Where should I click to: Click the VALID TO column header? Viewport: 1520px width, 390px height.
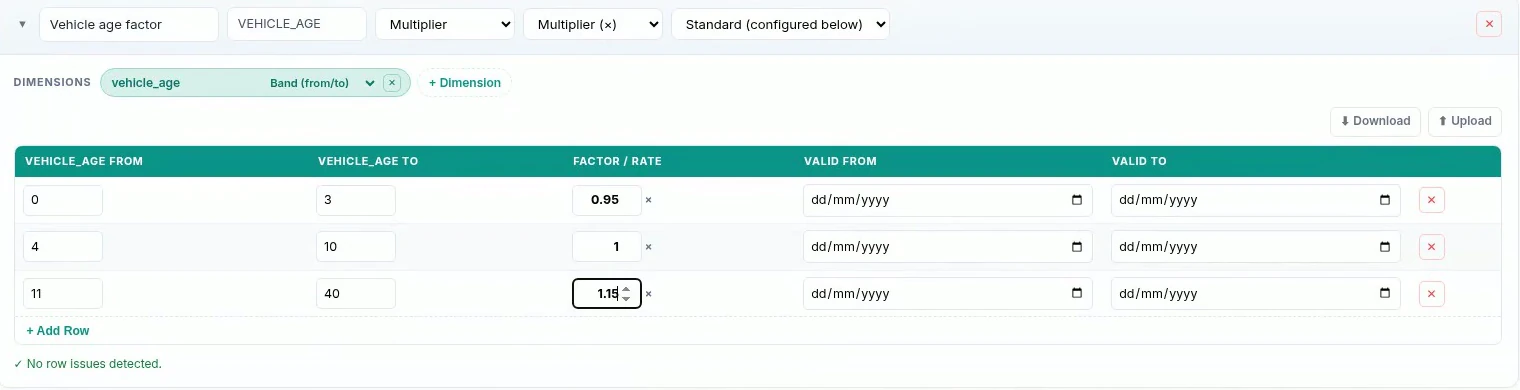pyautogui.click(x=1139, y=162)
